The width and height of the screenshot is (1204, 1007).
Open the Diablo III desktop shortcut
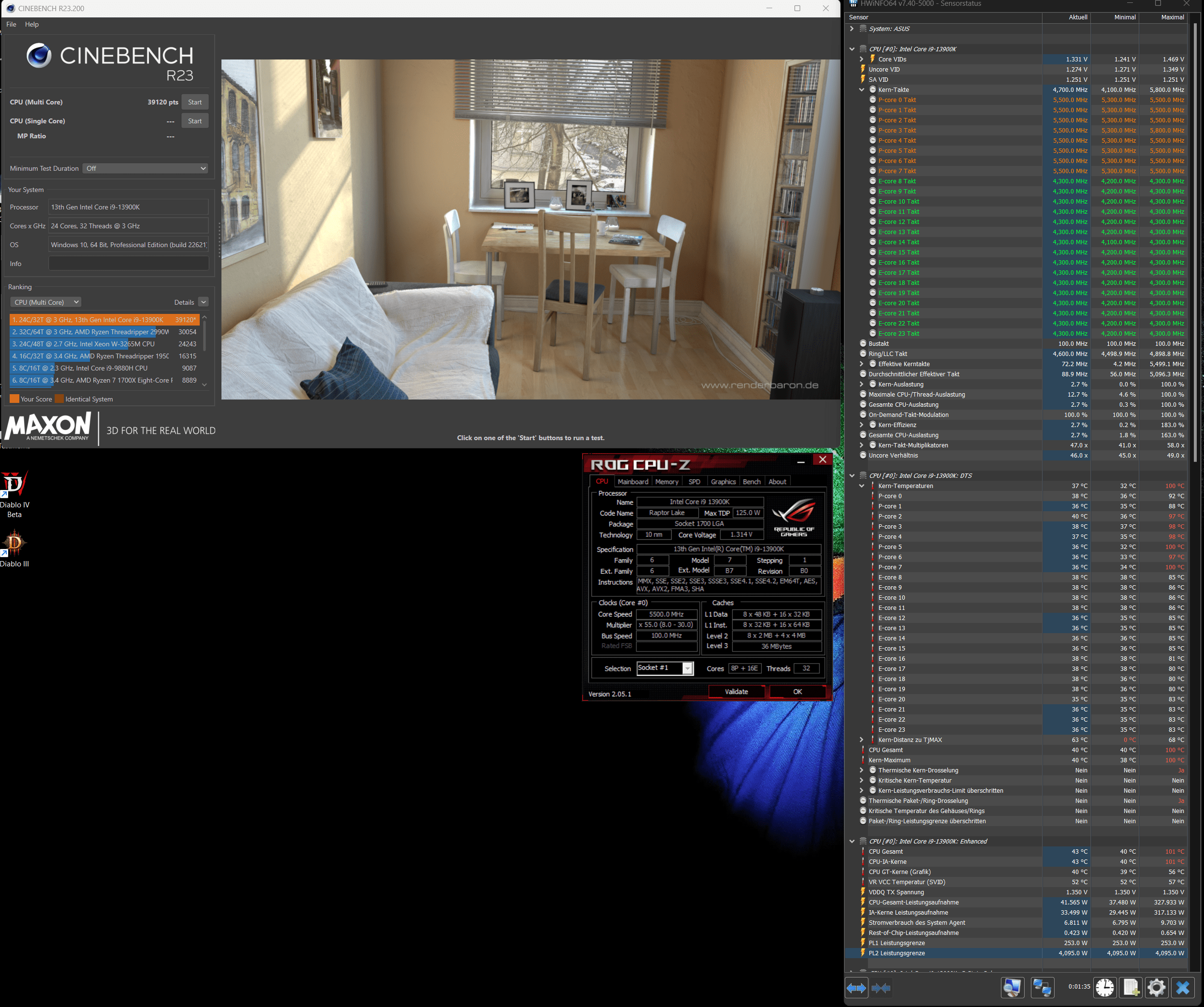click(15, 549)
